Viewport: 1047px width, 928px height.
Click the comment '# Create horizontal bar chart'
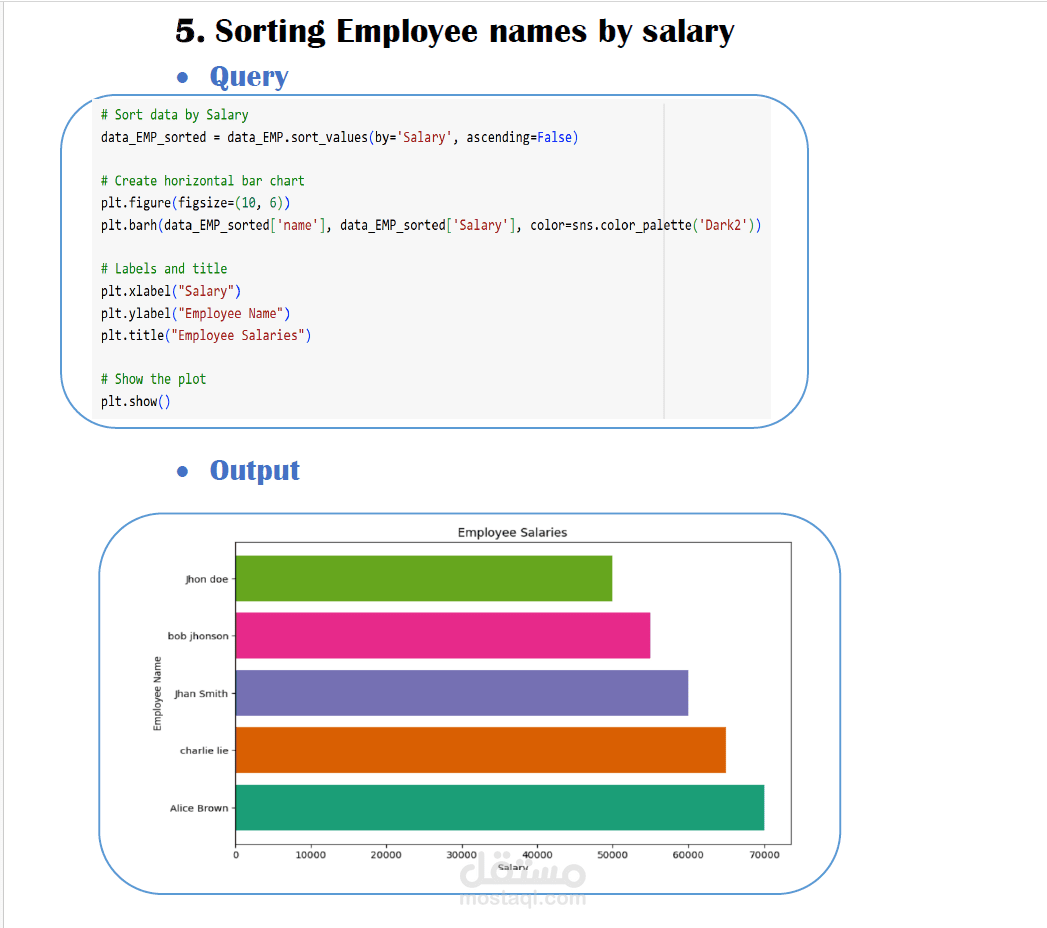202,181
